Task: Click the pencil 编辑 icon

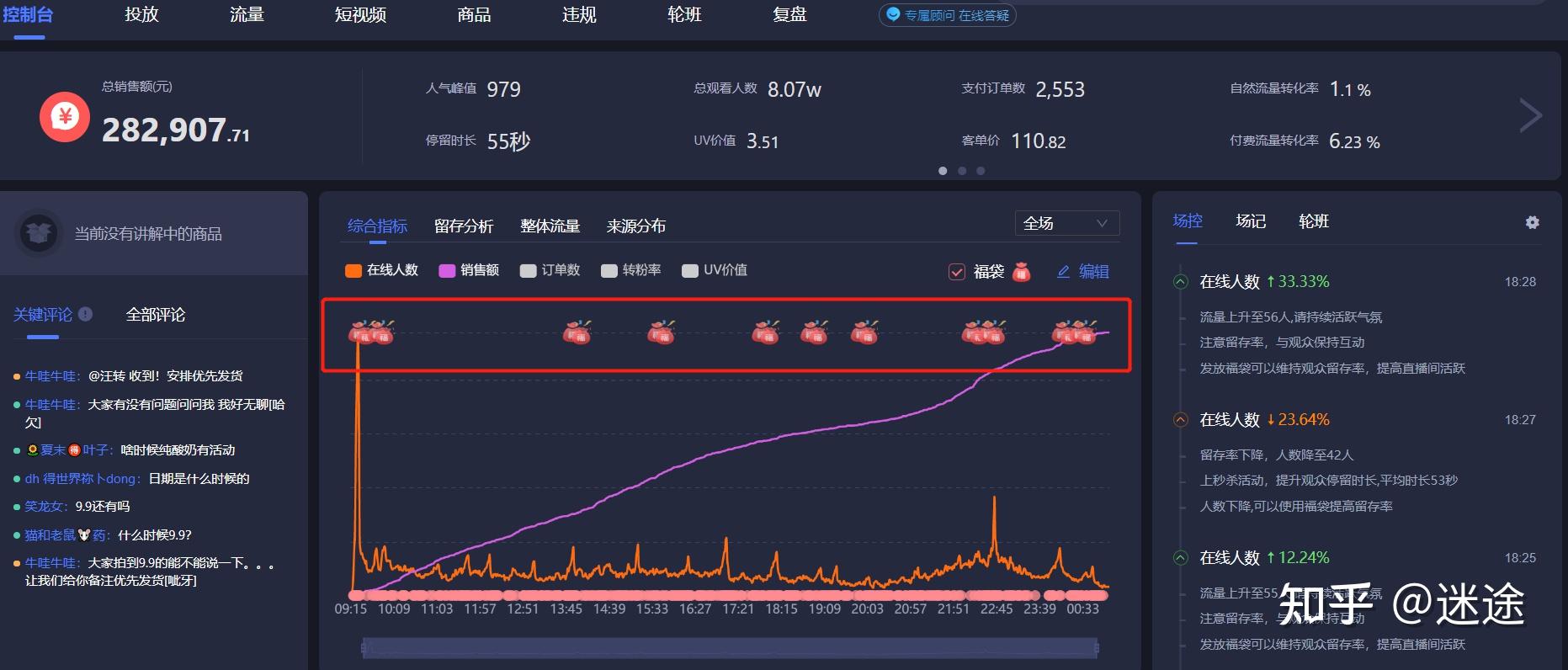Action: click(x=1063, y=271)
